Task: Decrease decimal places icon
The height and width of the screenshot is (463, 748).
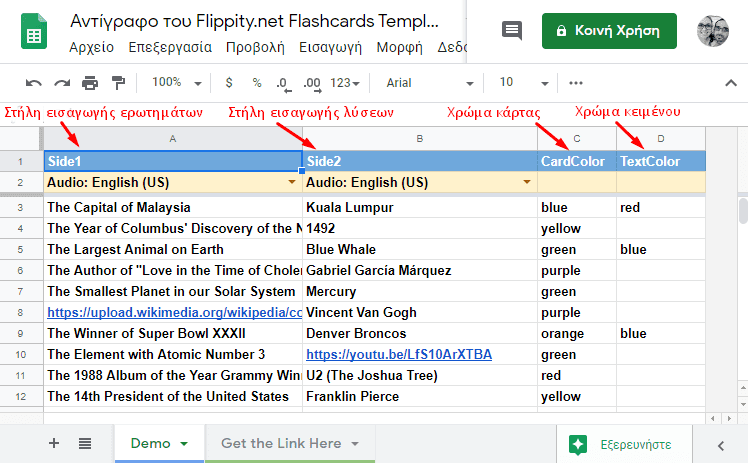Action: [x=283, y=84]
